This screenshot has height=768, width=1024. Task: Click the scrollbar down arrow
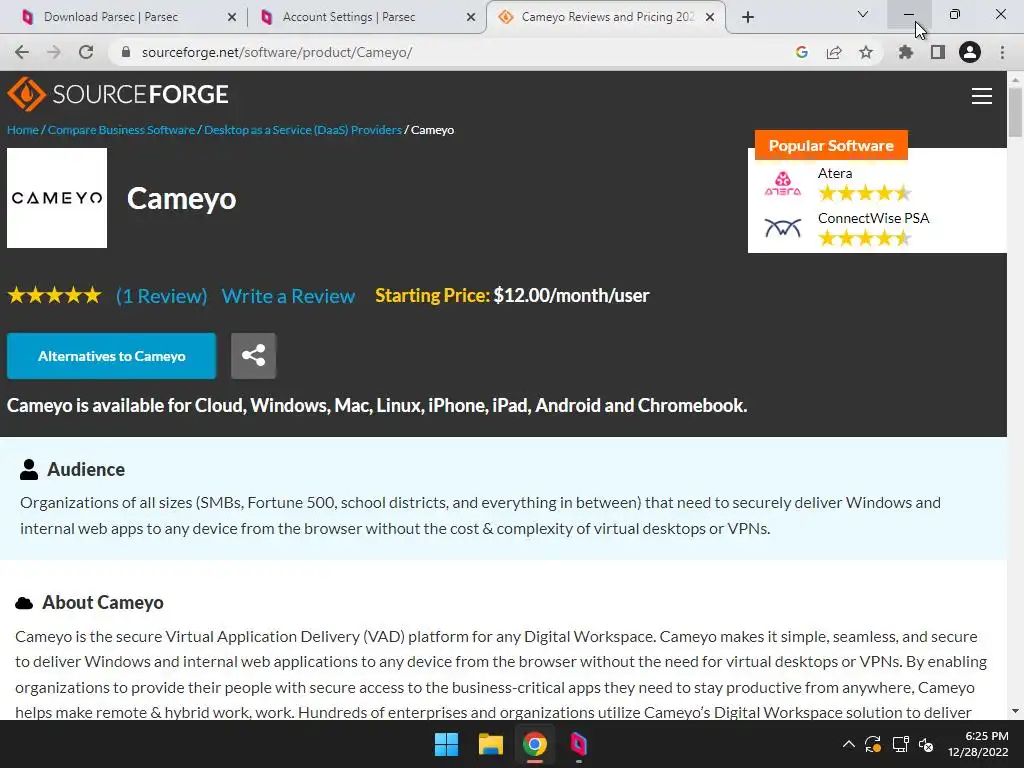(x=1015, y=711)
